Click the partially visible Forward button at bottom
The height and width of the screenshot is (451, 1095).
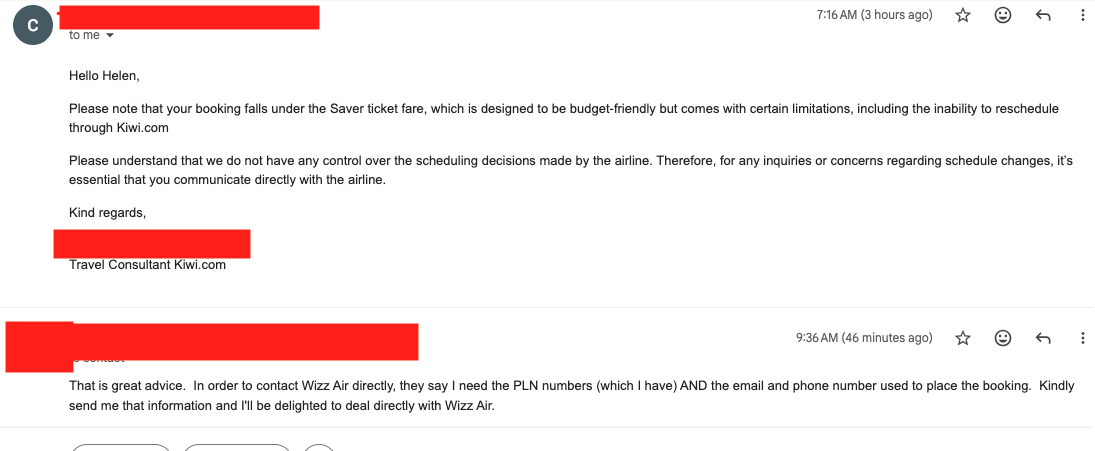coord(237,447)
